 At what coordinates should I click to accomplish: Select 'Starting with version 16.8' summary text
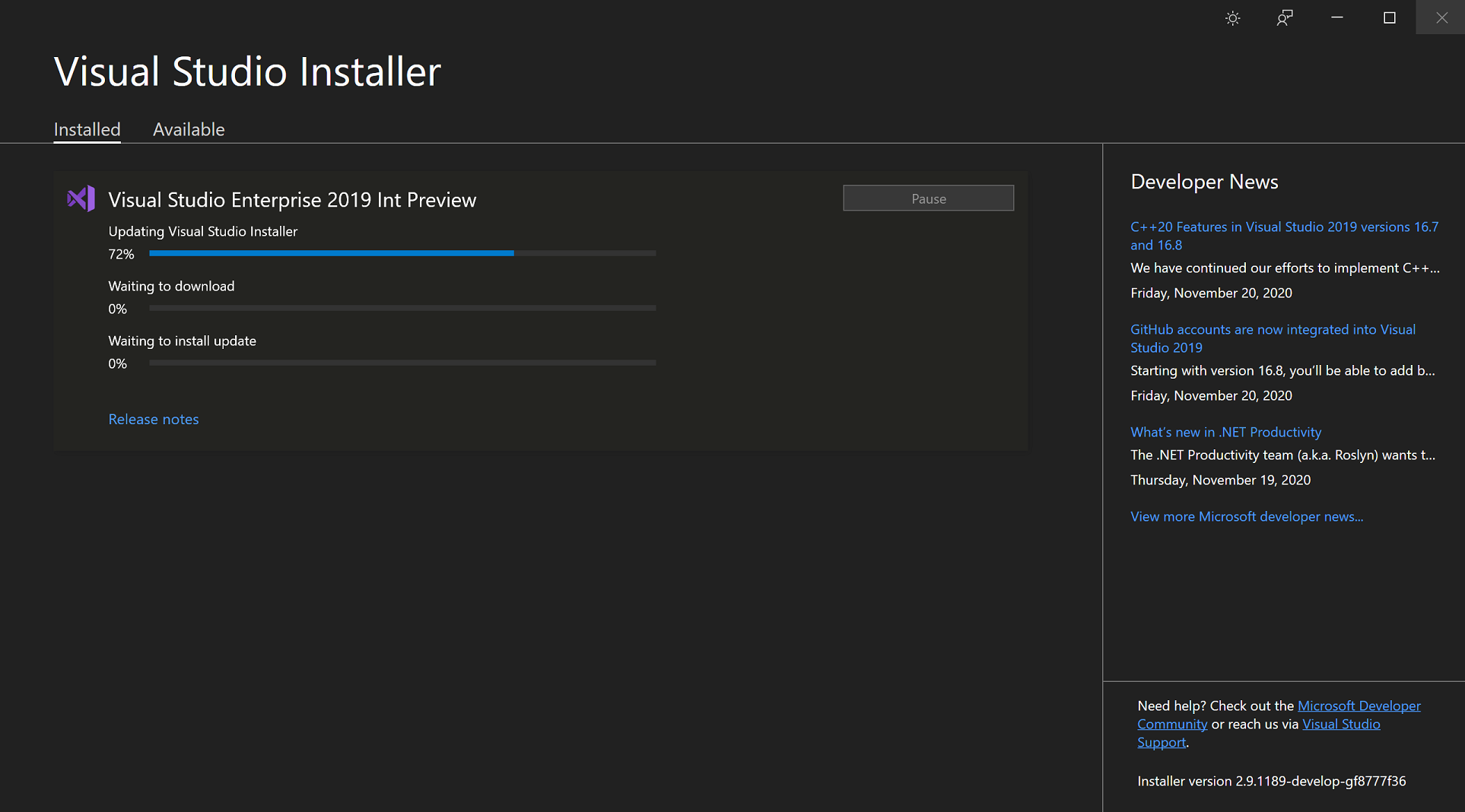pos(1282,370)
